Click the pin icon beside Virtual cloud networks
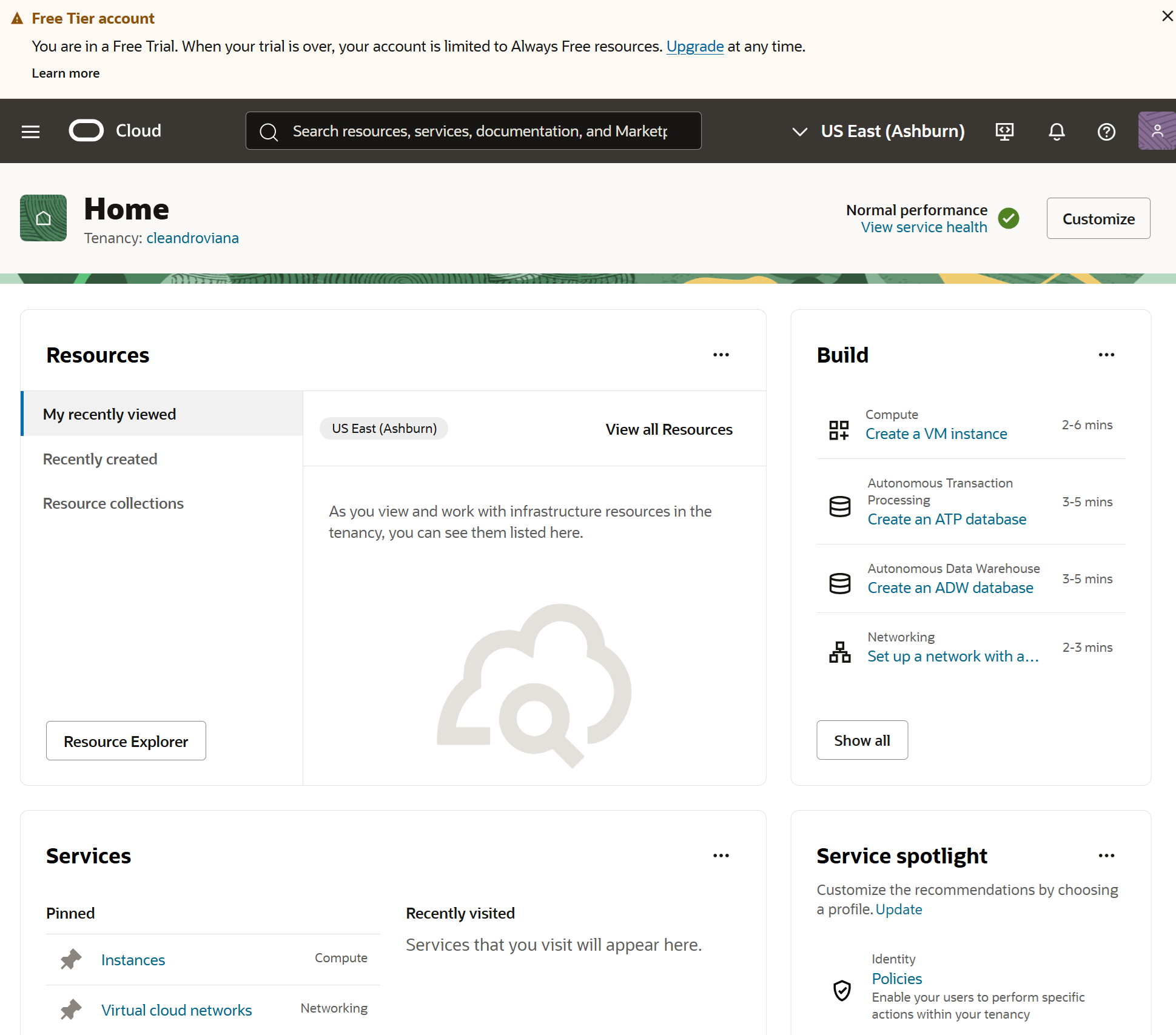 click(71, 1010)
